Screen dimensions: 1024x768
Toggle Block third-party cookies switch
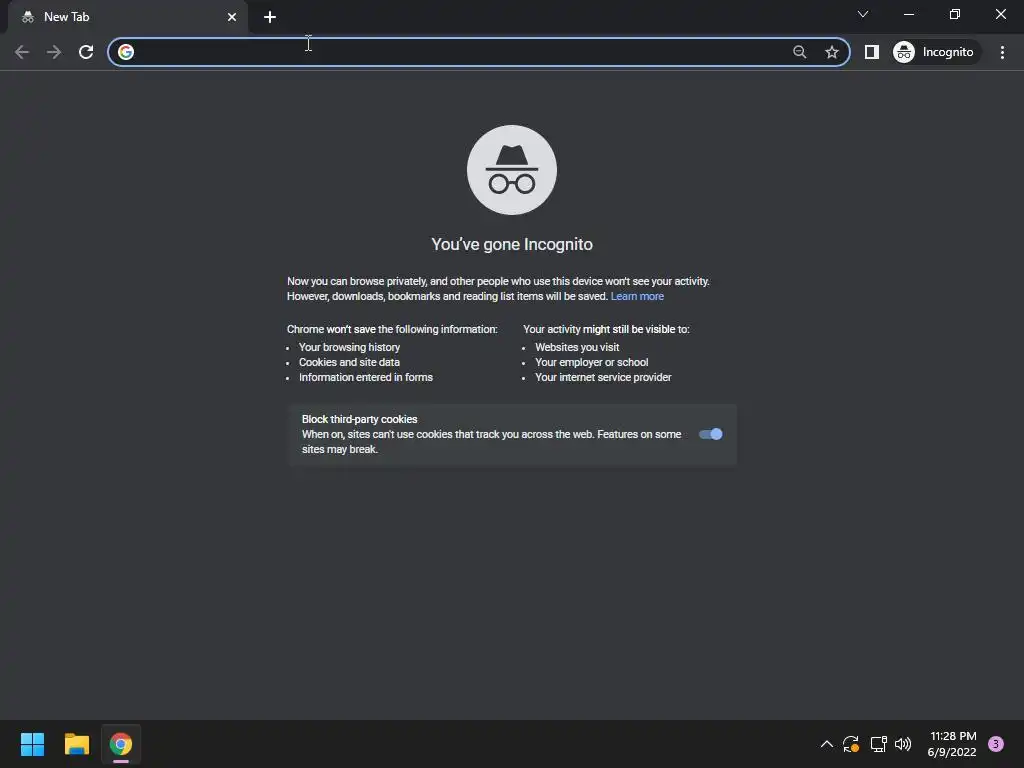coord(711,434)
